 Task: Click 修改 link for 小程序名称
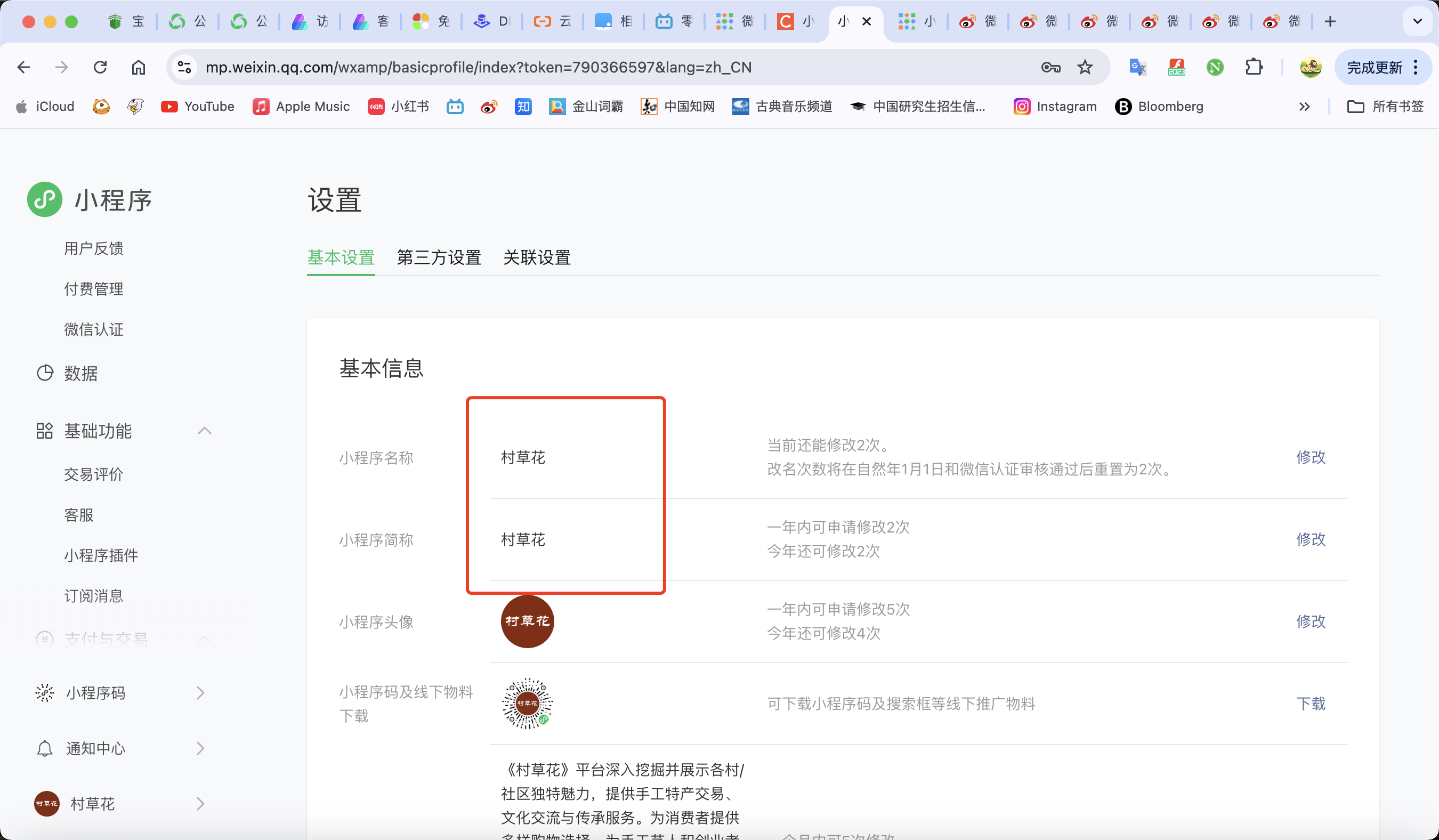(x=1310, y=457)
